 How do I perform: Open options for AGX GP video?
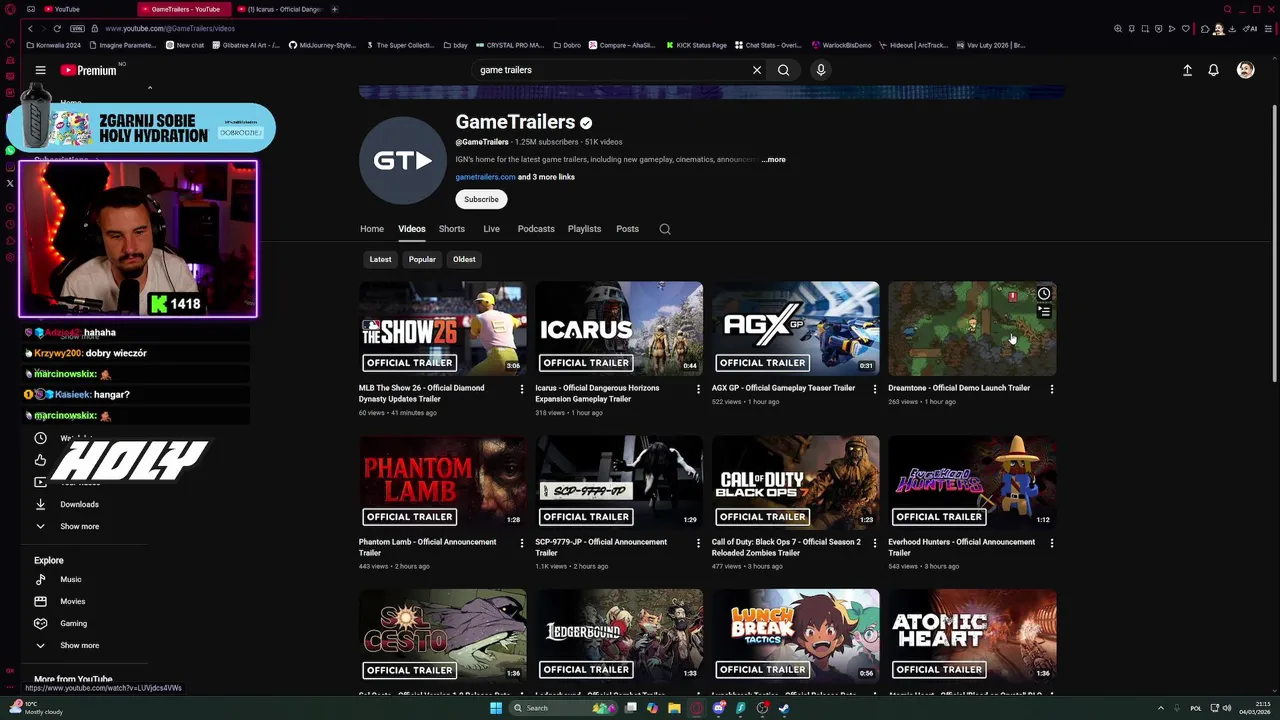pyautogui.click(x=875, y=389)
